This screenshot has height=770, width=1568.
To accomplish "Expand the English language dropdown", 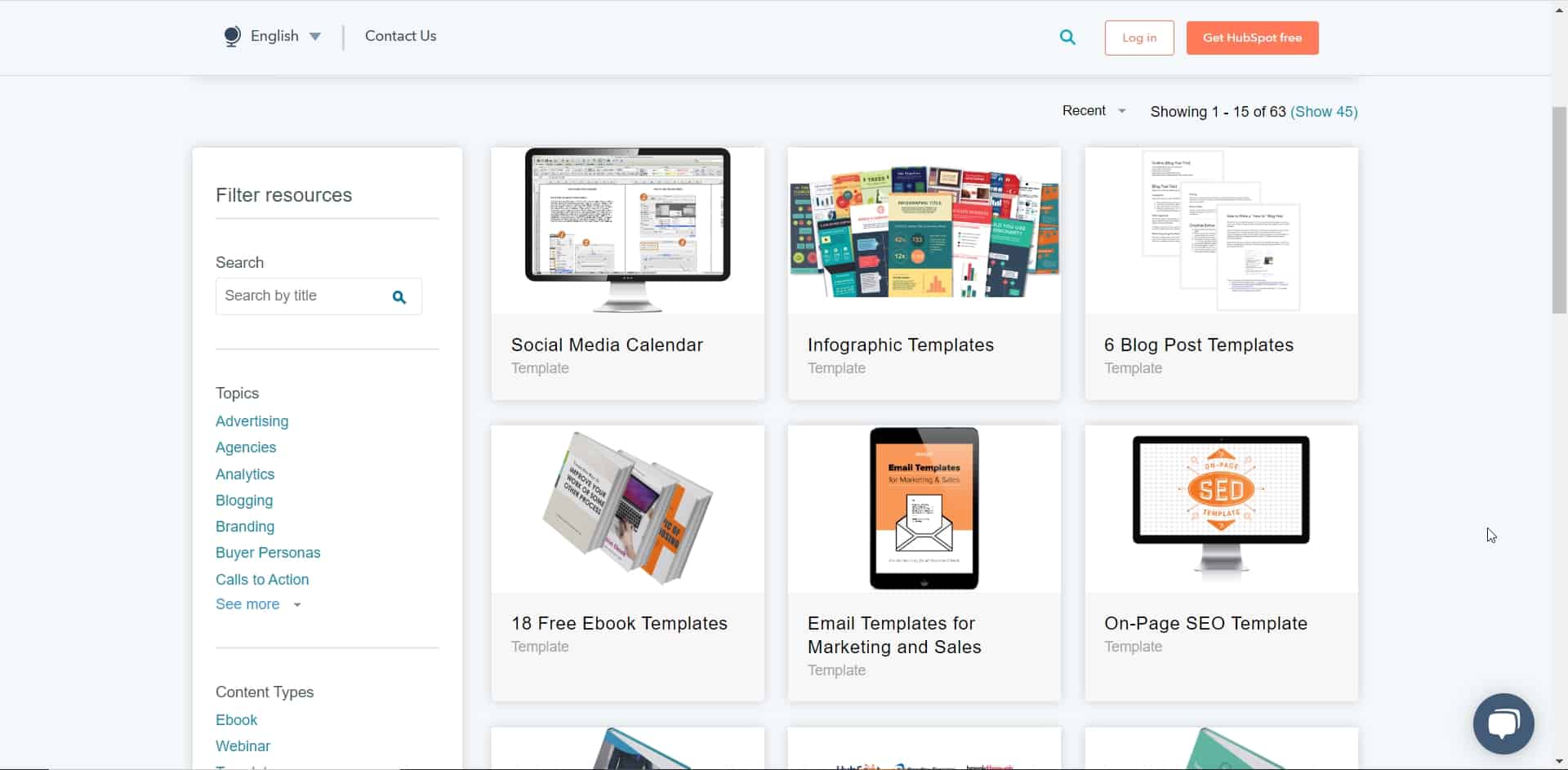I will tap(315, 37).
